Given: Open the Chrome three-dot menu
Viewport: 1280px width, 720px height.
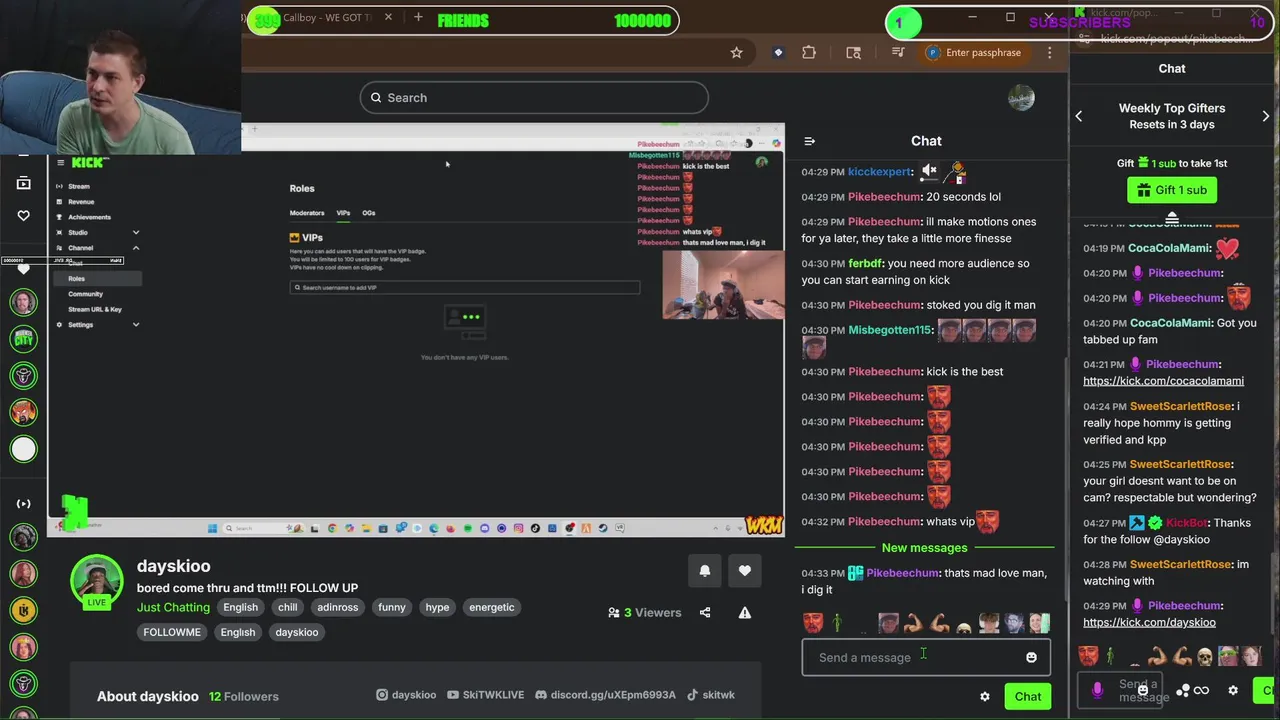Looking at the screenshot, I should [1049, 53].
